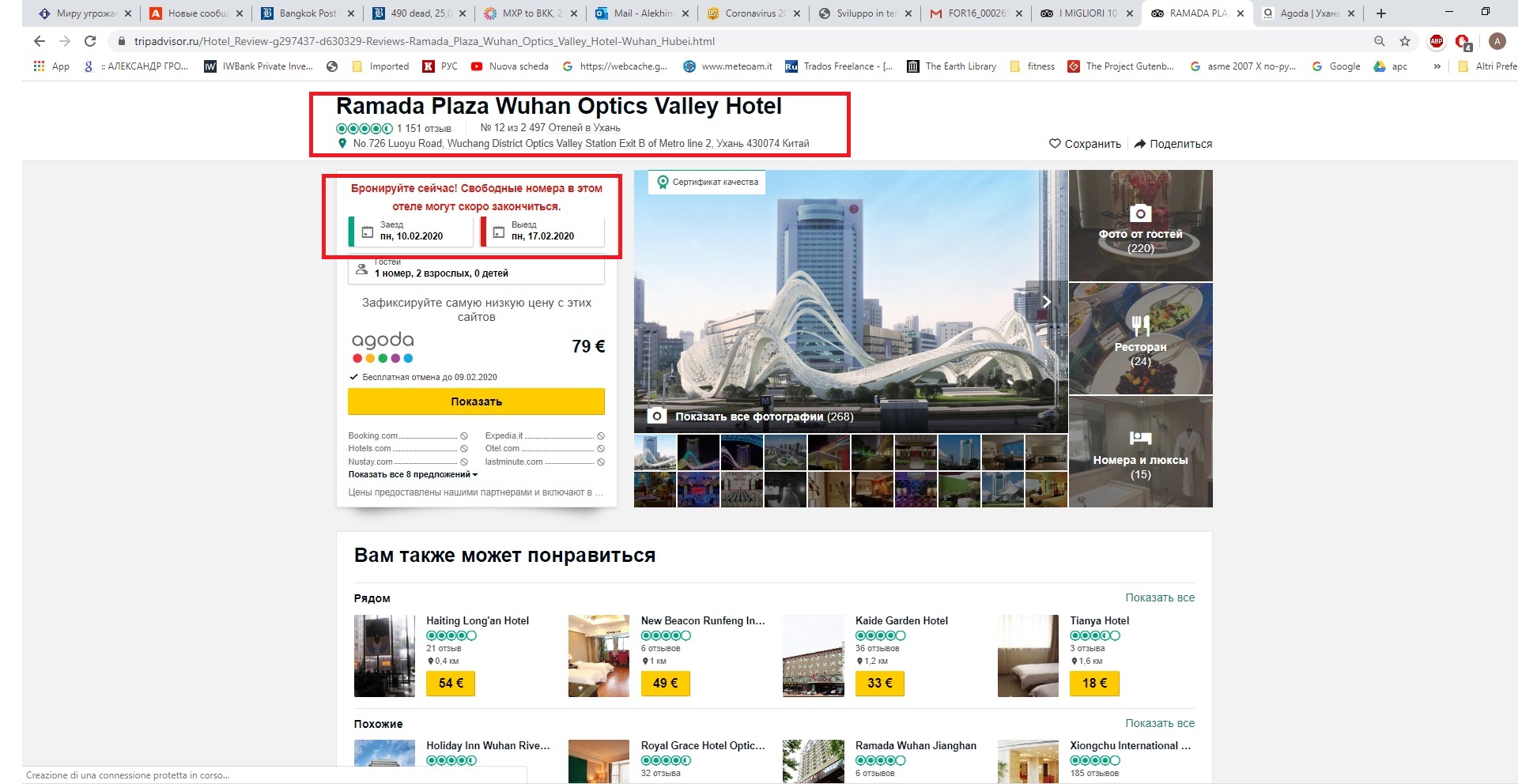Screen dimensions: 1522x784
Task: Open the zoom magnifier icon in address bar
Action: click(1380, 41)
